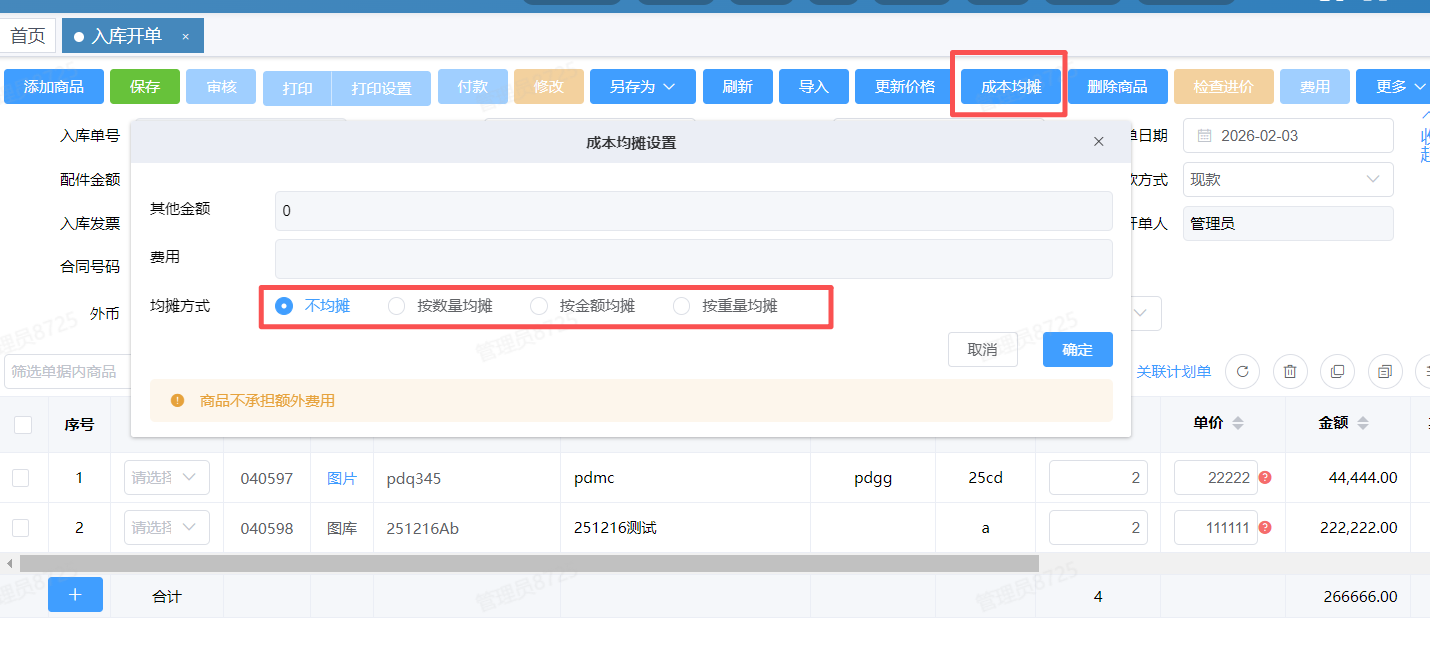1430x665 pixels.
Task: Click the warning icon before 商品不承担额外费用
Action: [177, 400]
